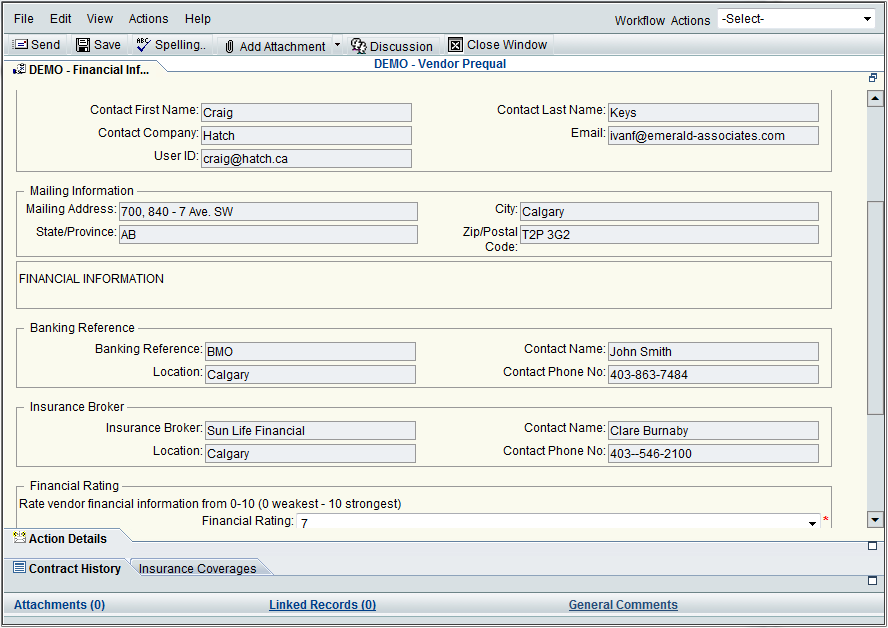Image resolution: width=888 pixels, height=628 pixels.
Task: Open the Attachments (0) link
Action: click(x=59, y=605)
